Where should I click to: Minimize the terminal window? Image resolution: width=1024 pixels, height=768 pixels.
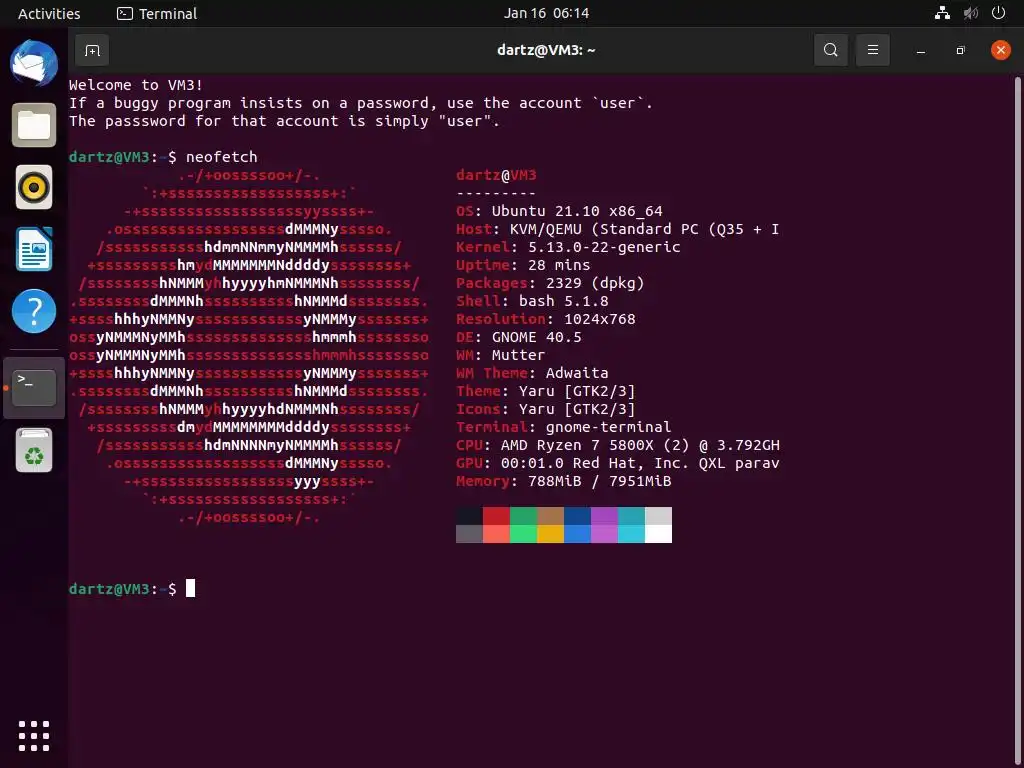point(921,50)
